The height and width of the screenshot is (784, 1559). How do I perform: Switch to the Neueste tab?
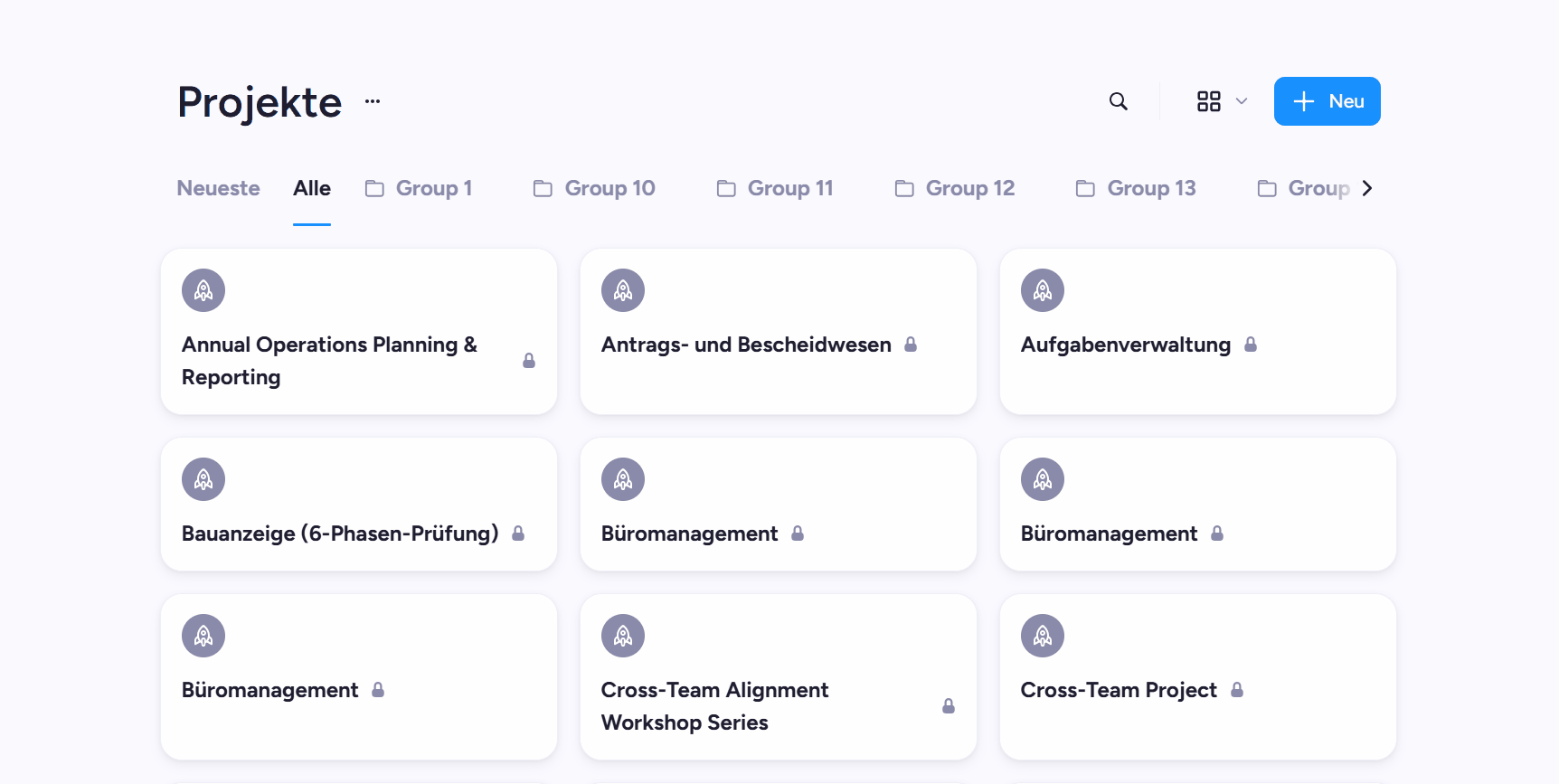[x=218, y=188]
